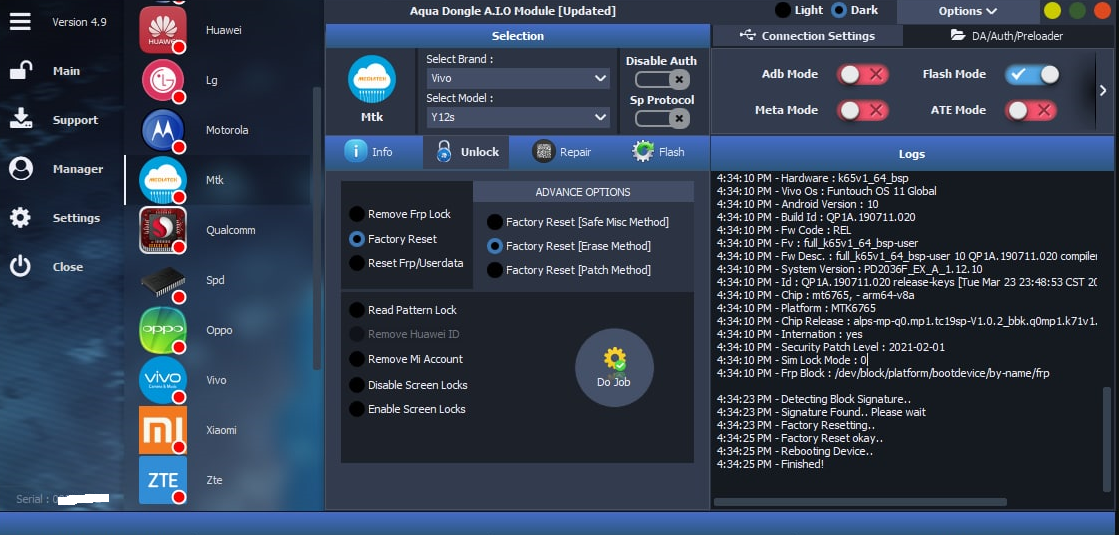The image size is (1119, 535).
Task: Click the Repair QR icon
Action: coord(544,151)
